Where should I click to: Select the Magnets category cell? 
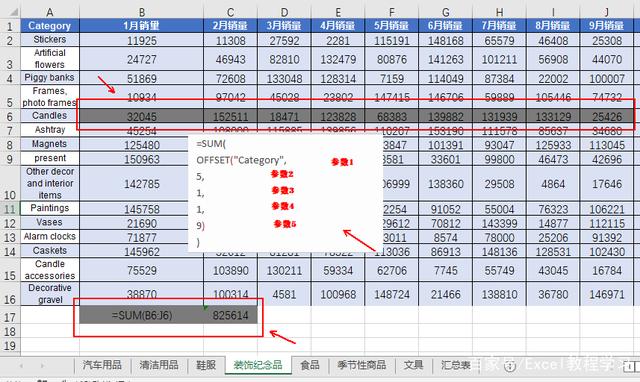click(50, 144)
